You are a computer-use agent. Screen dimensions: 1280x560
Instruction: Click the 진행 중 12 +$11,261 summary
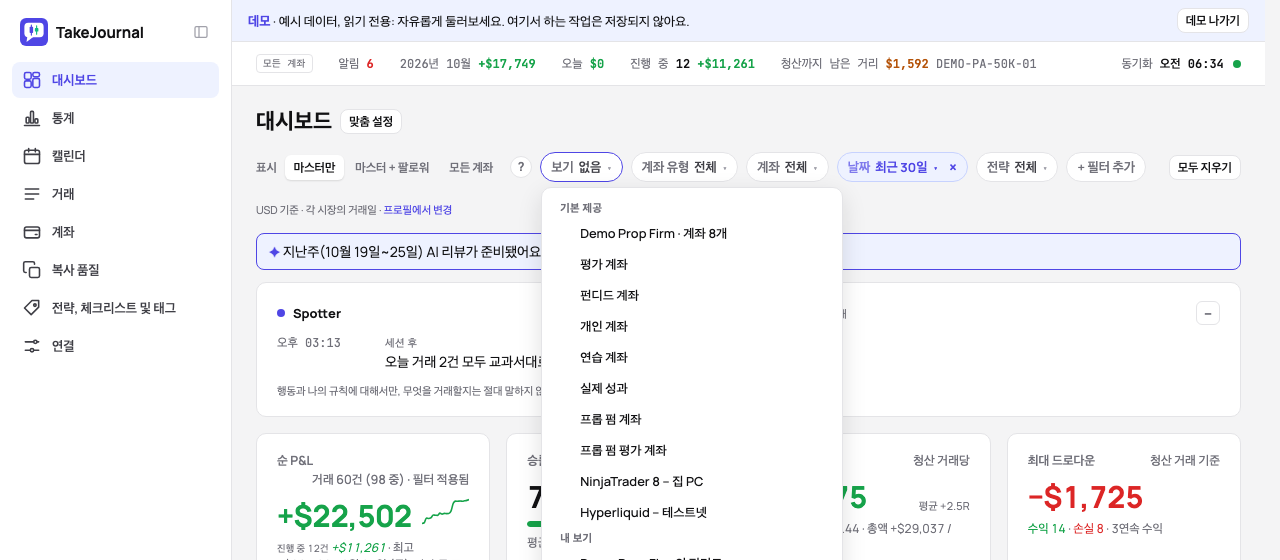point(692,64)
